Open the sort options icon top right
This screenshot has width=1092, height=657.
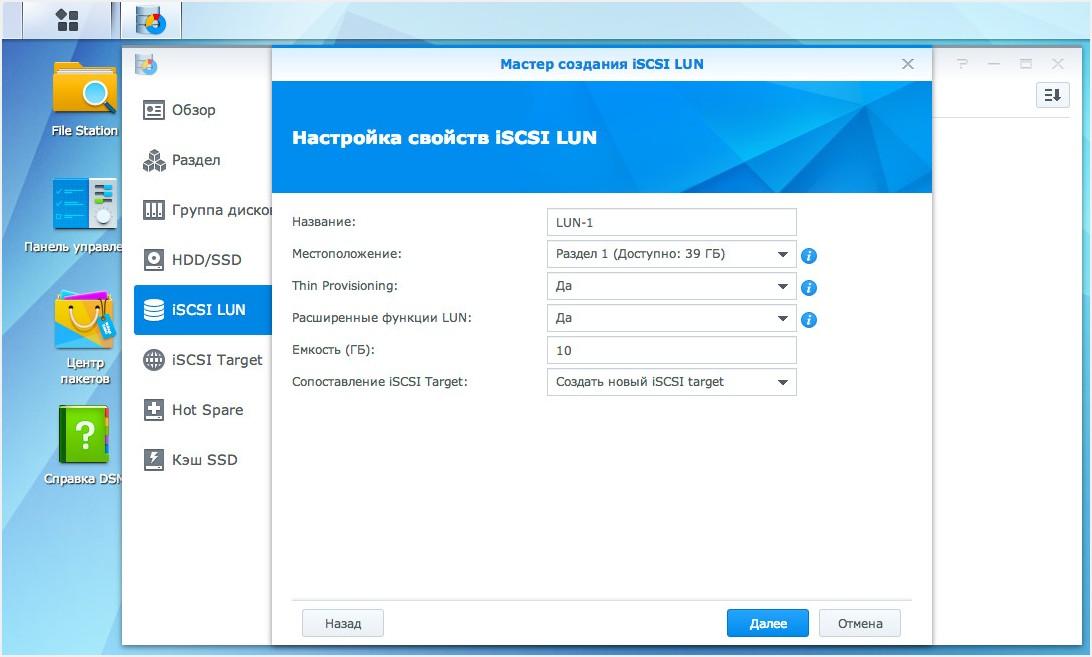point(1051,94)
